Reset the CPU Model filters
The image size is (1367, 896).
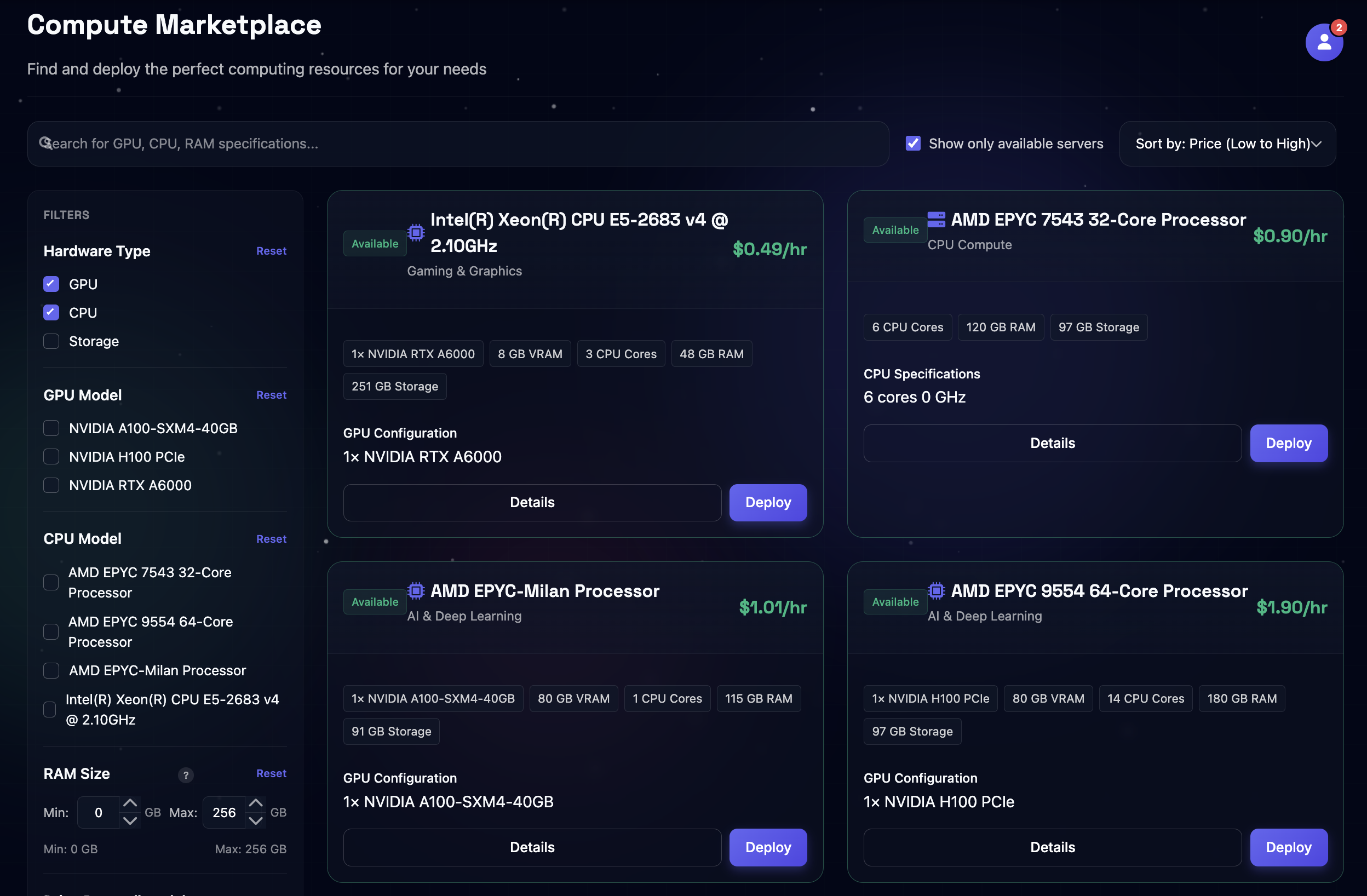point(271,539)
